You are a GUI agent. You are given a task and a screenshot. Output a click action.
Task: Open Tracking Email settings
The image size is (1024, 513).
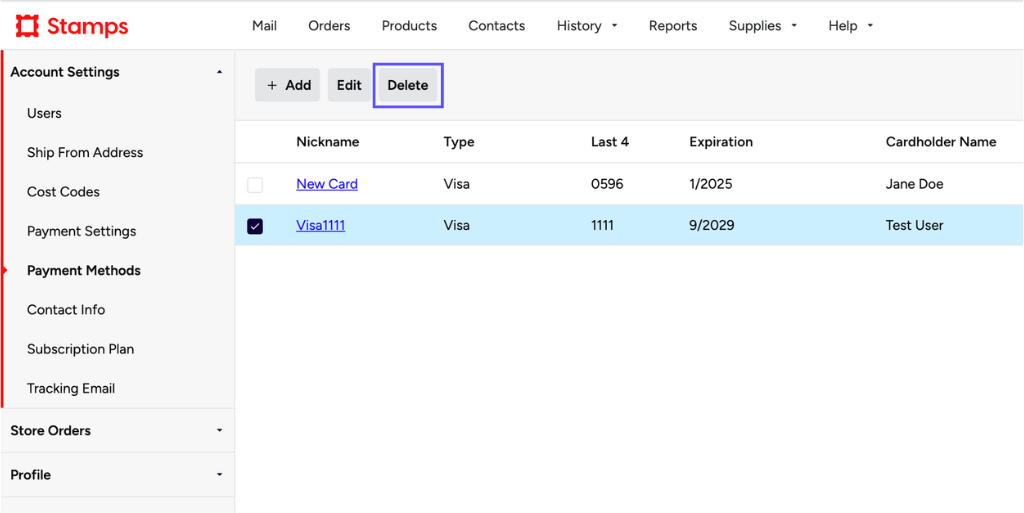71,388
